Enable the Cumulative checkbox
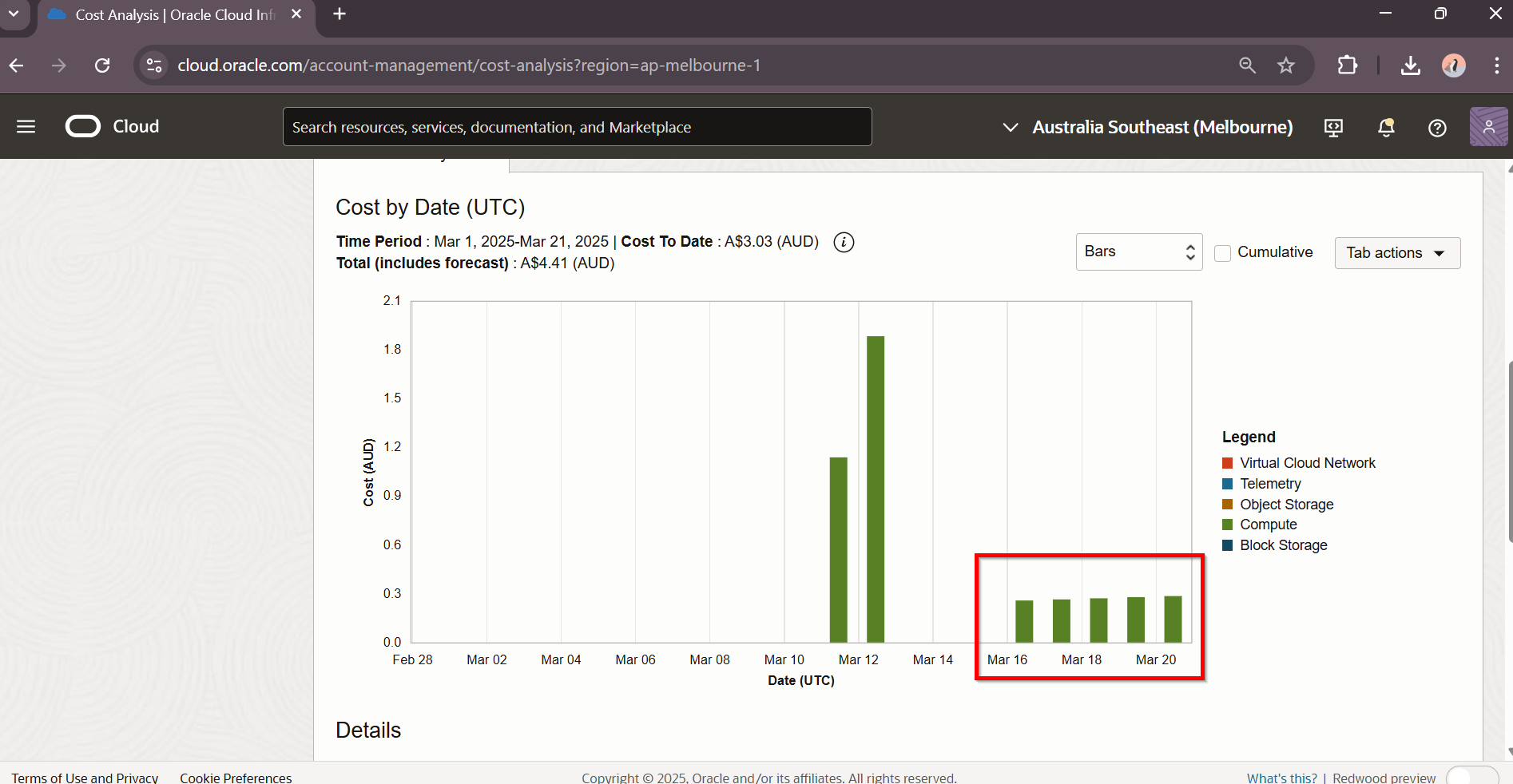Image resolution: width=1513 pixels, height=784 pixels. point(1222,253)
